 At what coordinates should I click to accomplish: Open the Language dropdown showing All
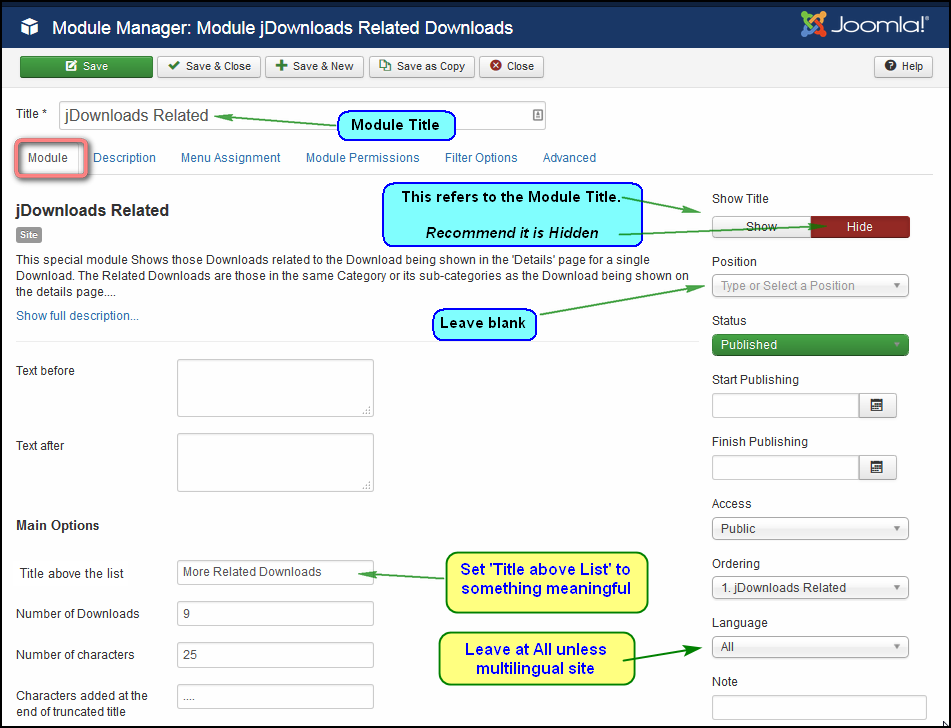[810, 647]
